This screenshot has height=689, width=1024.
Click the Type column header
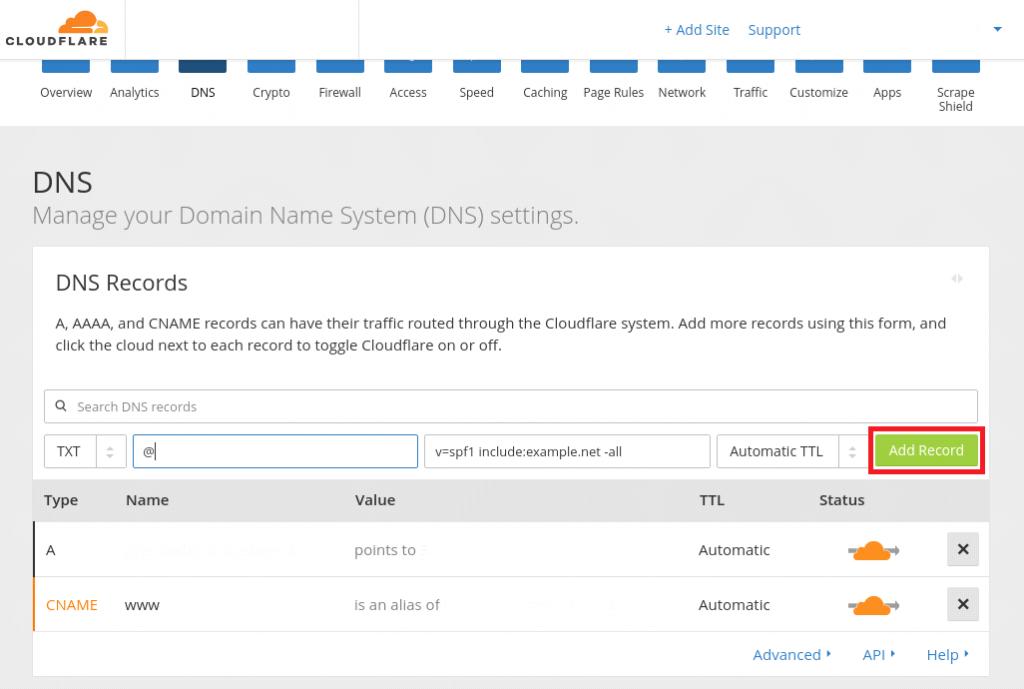pos(61,500)
